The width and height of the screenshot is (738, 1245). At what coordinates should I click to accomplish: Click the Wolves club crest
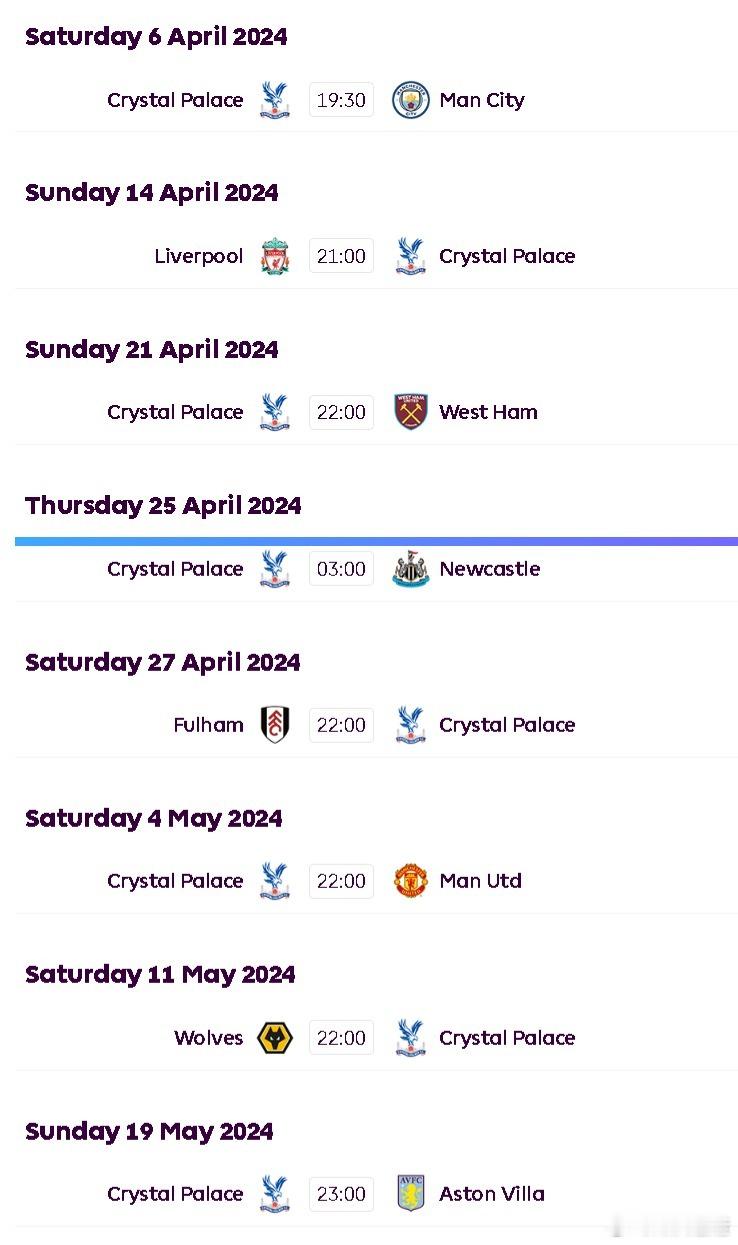click(x=275, y=1038)
